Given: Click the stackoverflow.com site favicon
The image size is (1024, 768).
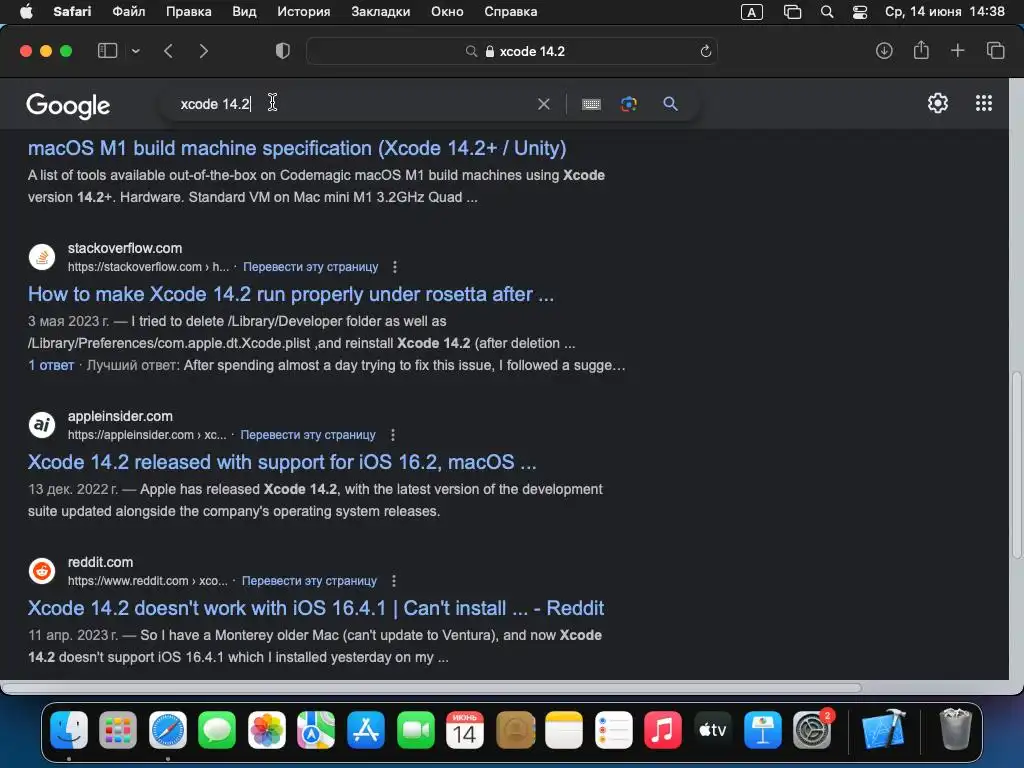Looking at the screenshot, I should [42, 257].
